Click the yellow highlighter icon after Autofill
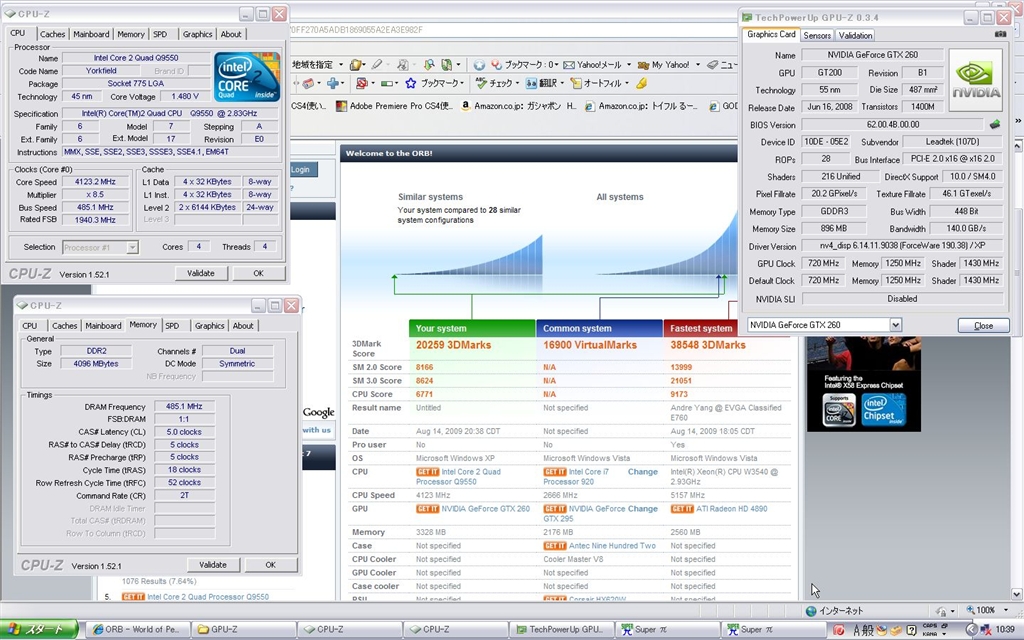Image resolution: width=1024 pixels, height=640 pixels. coord(641,84)
